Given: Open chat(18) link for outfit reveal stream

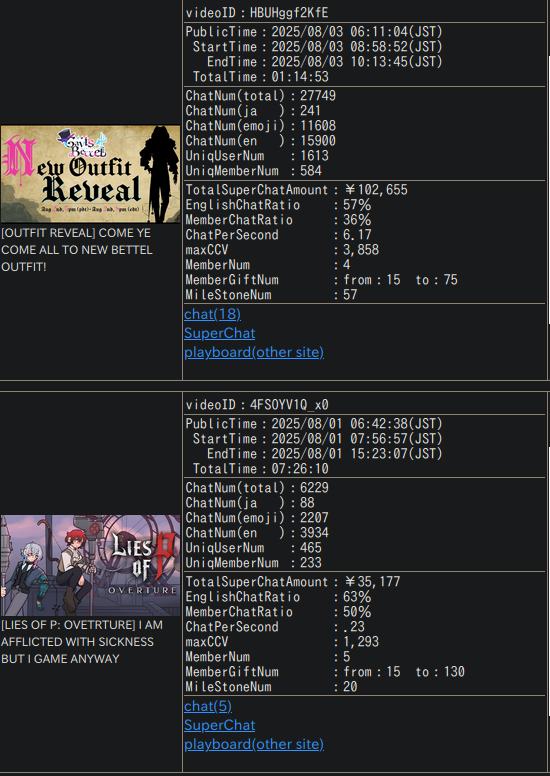Looking at the screenshot, I should point(212,314).
